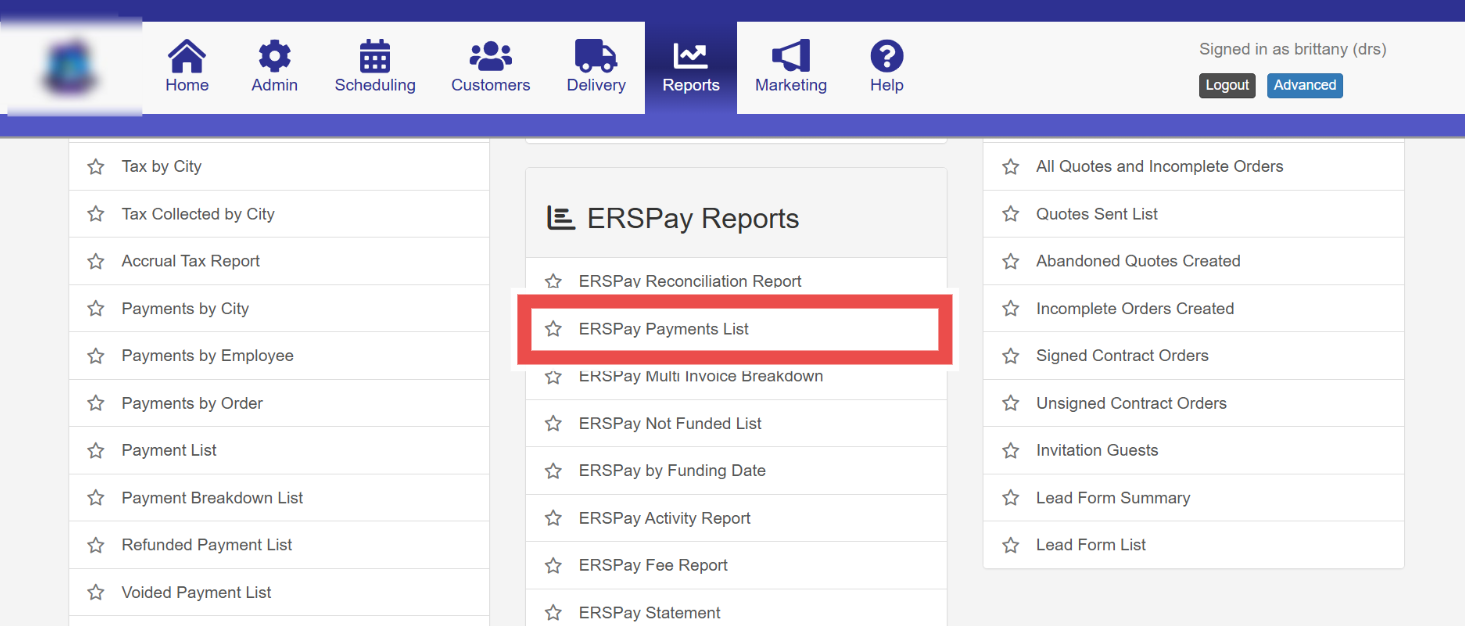The image size is (1465, 626).
Task: Star the ERSPay Payments List report
Action: (553, 329)
